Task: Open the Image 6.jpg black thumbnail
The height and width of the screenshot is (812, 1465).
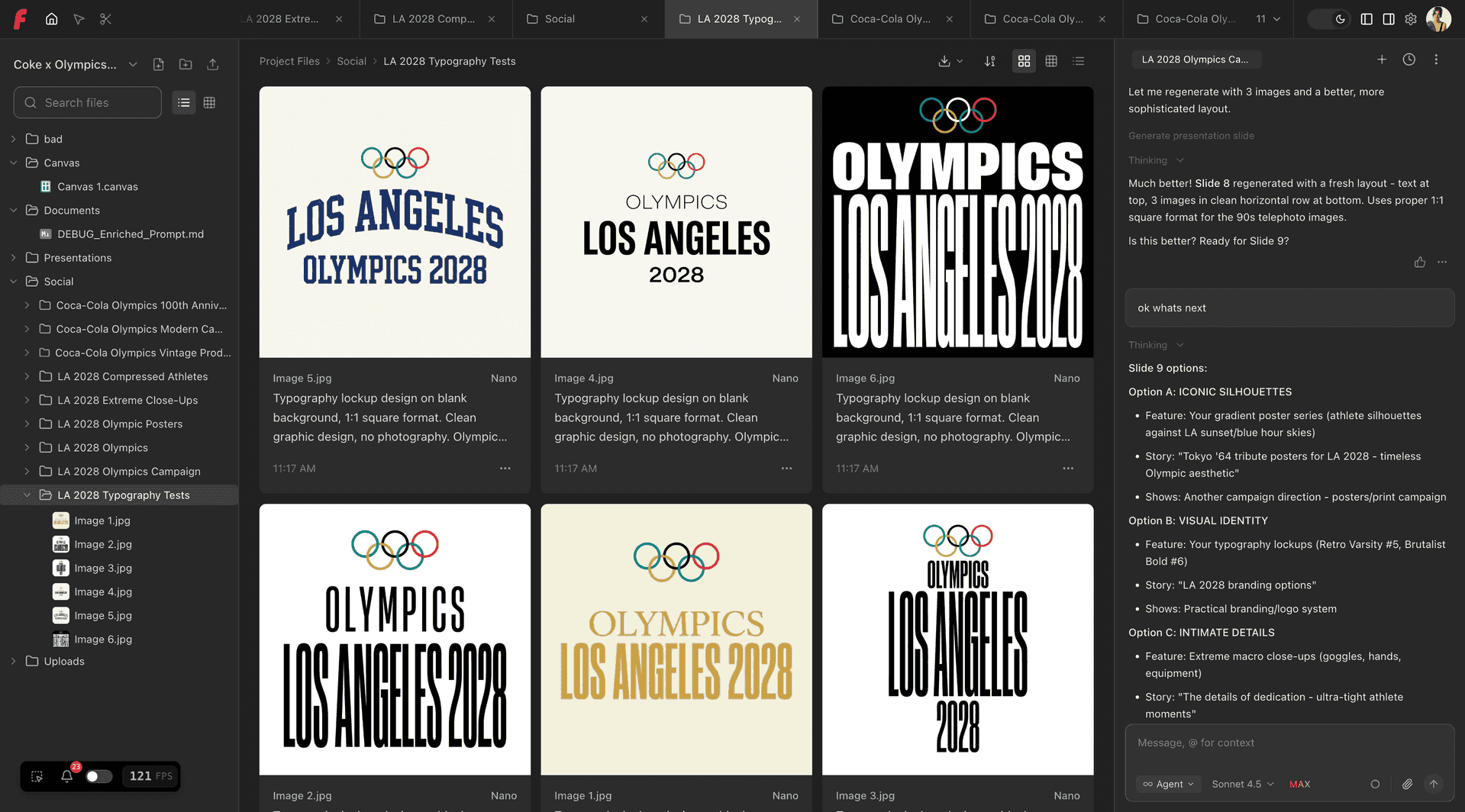Action: point(957,222)
